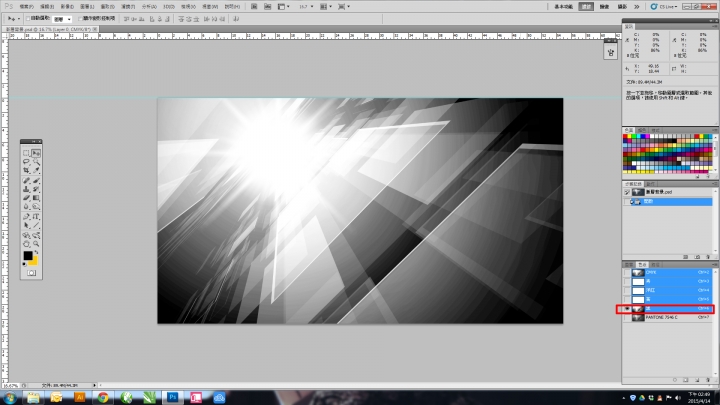Enable Auto-Select checkbox in options bar

(x=28, y=18)
